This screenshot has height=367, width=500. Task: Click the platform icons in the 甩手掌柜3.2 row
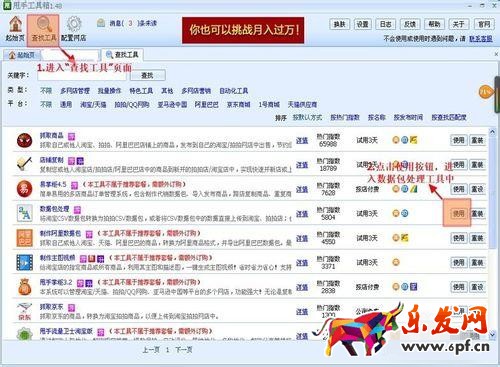pyautogui.click(x=404, y=287)
